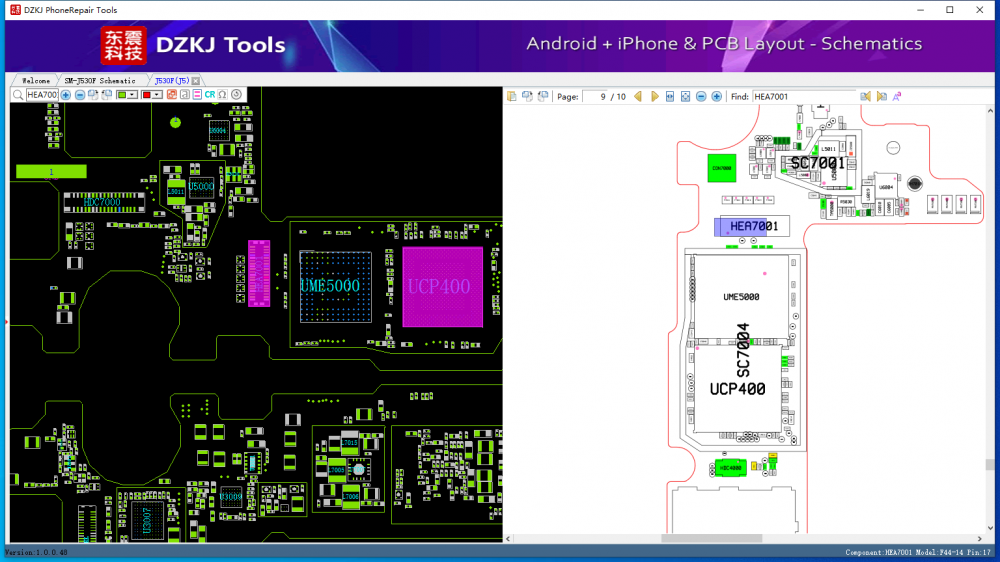Switch to the SM-J530F Schematic tab
Image resolution: width=1000 pixels, height=562 pixels.
[x=100, y=81]
